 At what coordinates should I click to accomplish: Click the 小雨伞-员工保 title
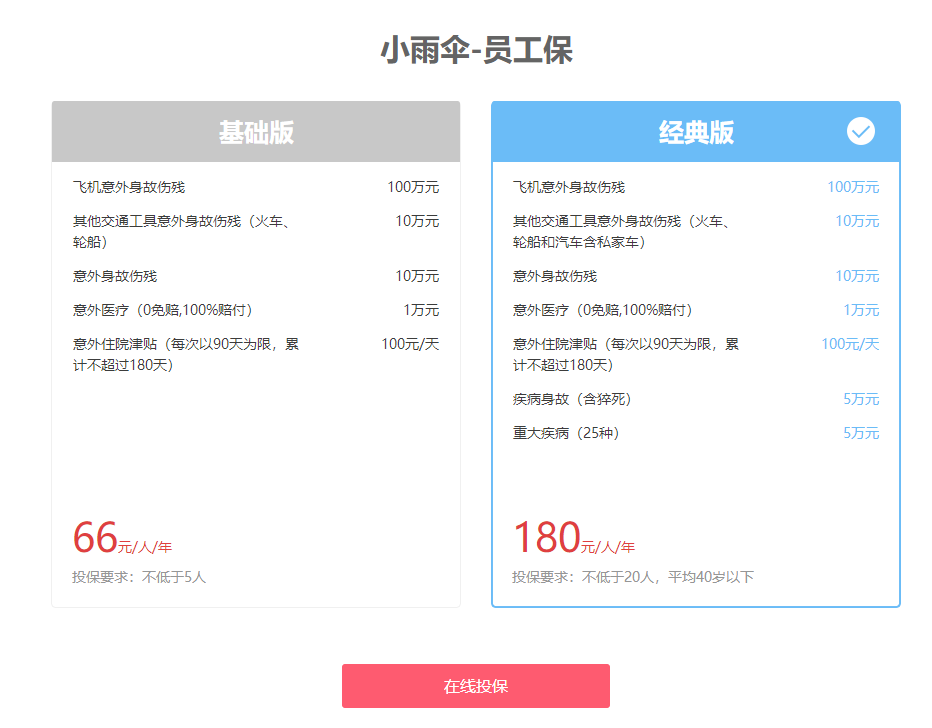(476, 49)
